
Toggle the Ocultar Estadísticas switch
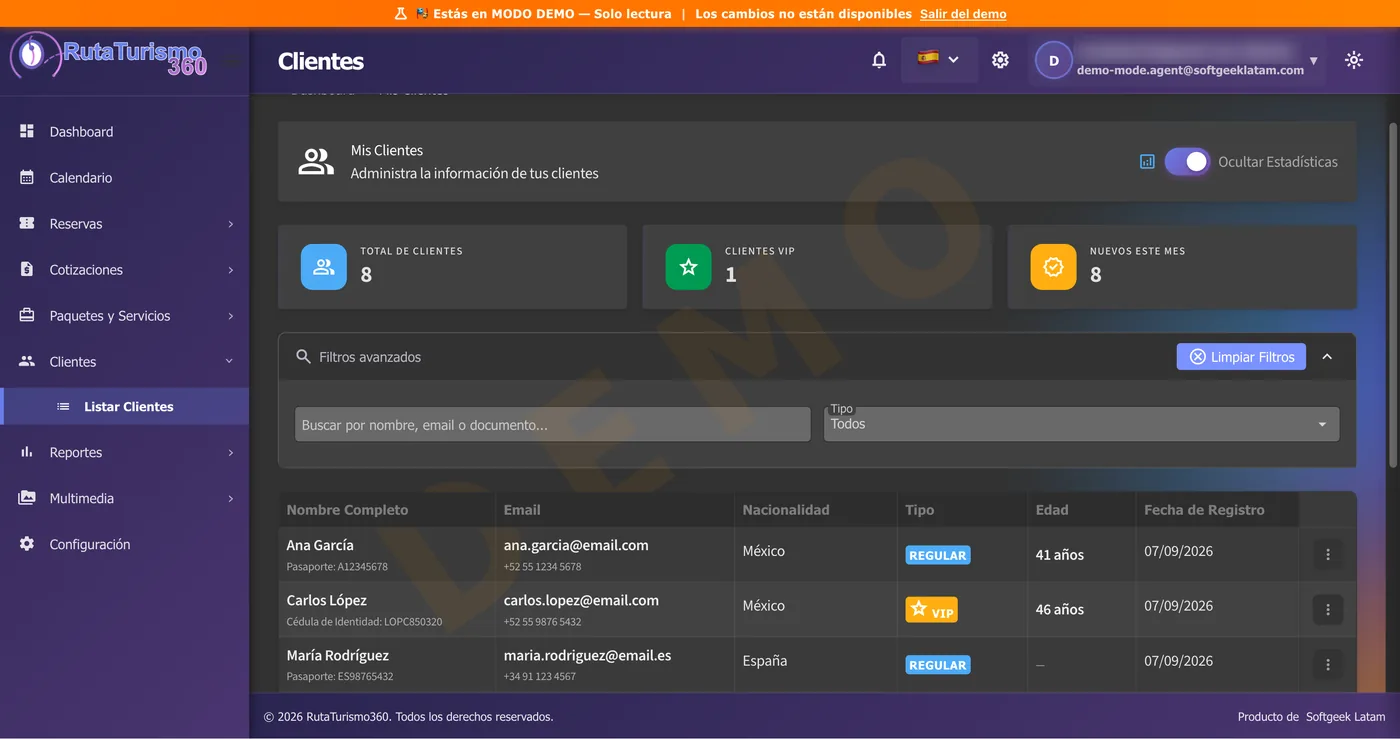(x=1187, y=162)
